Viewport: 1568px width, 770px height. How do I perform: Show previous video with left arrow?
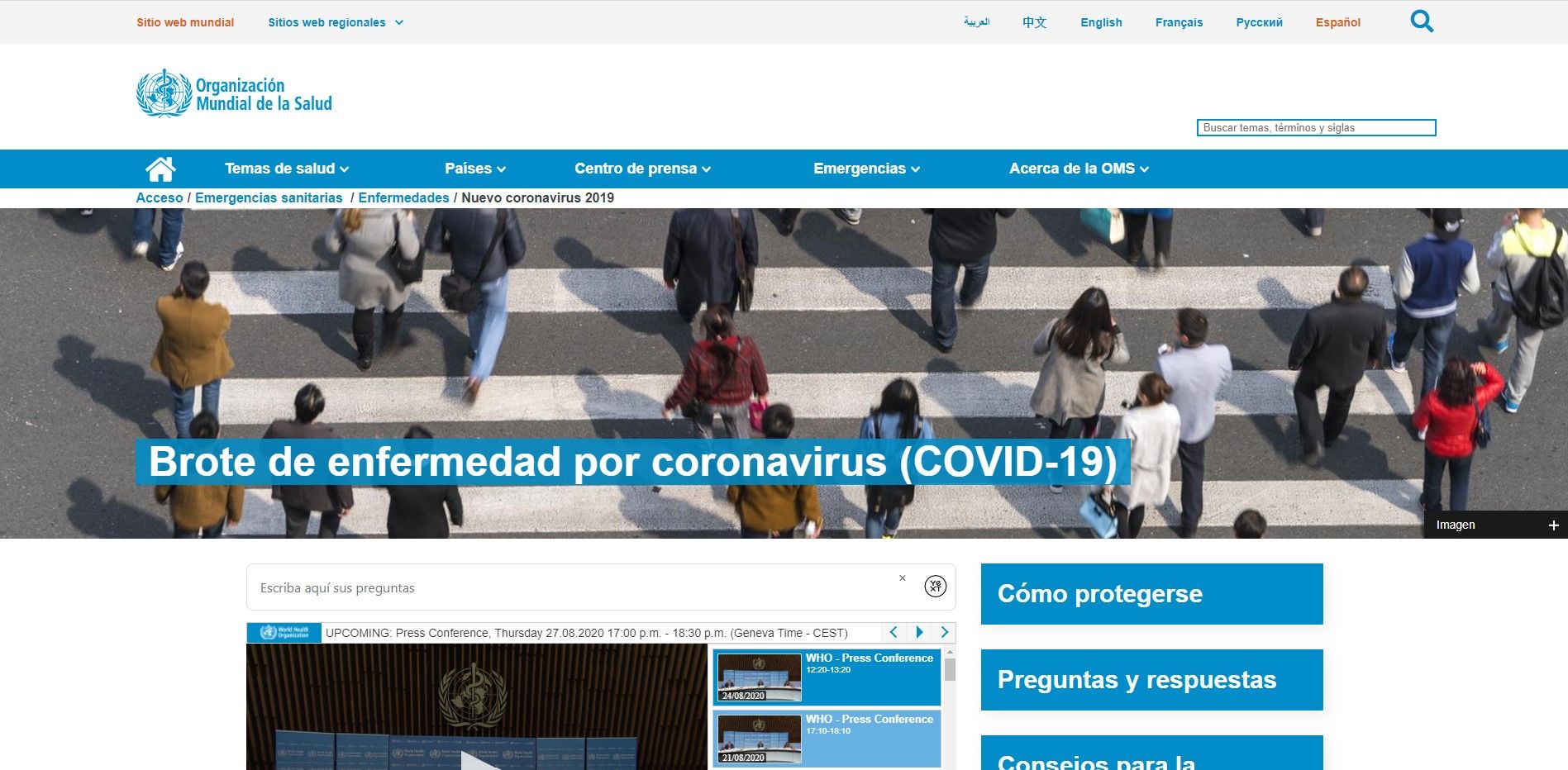[894, 633]
